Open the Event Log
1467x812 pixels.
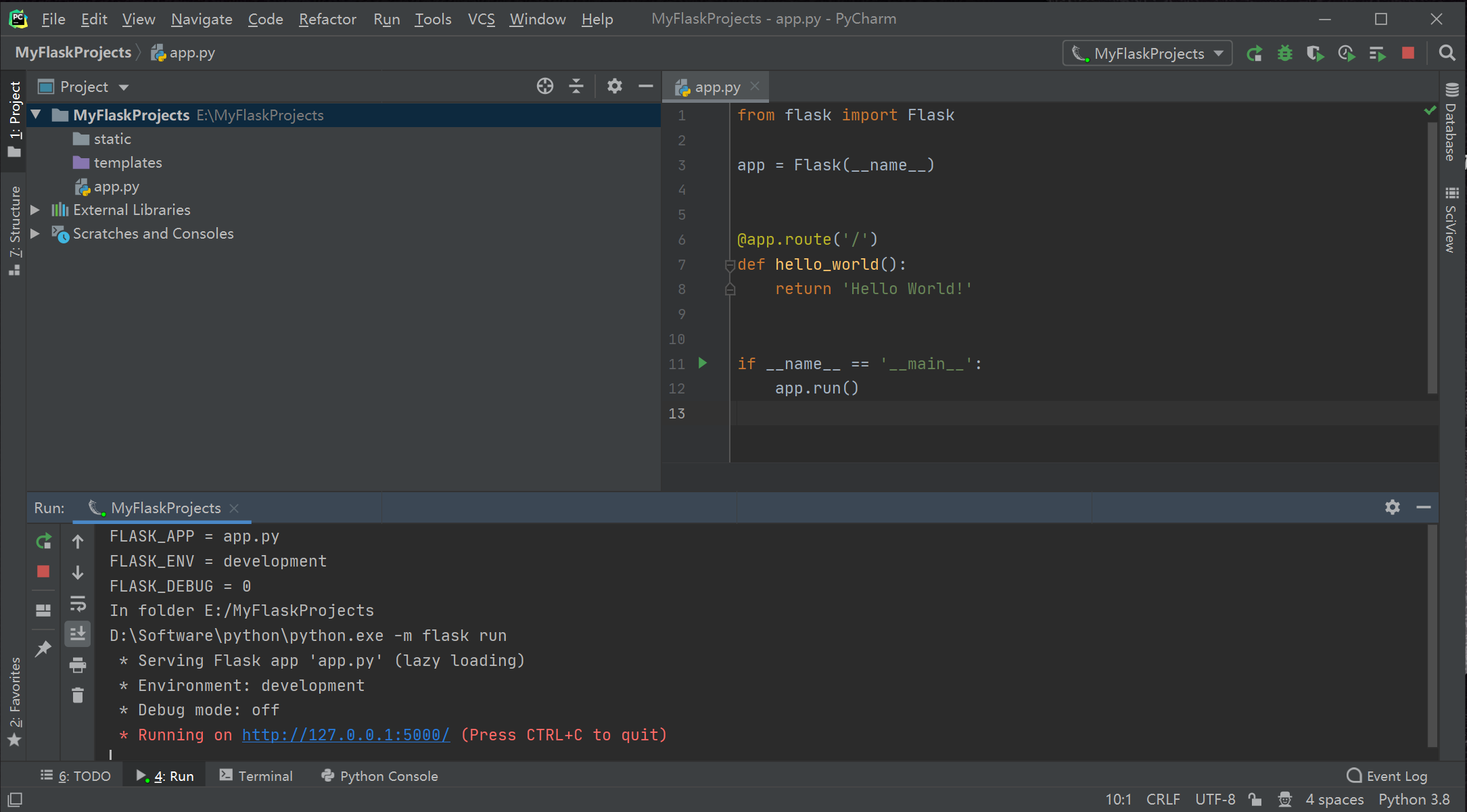1387,776
